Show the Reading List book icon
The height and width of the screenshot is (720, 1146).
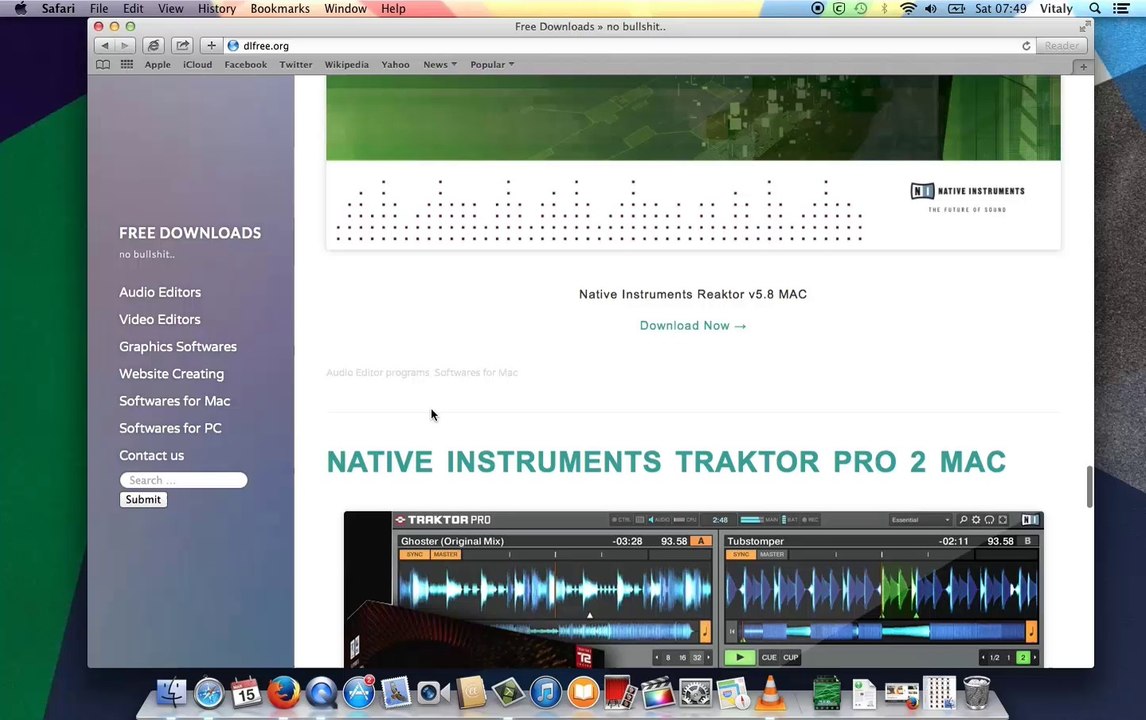103,64
